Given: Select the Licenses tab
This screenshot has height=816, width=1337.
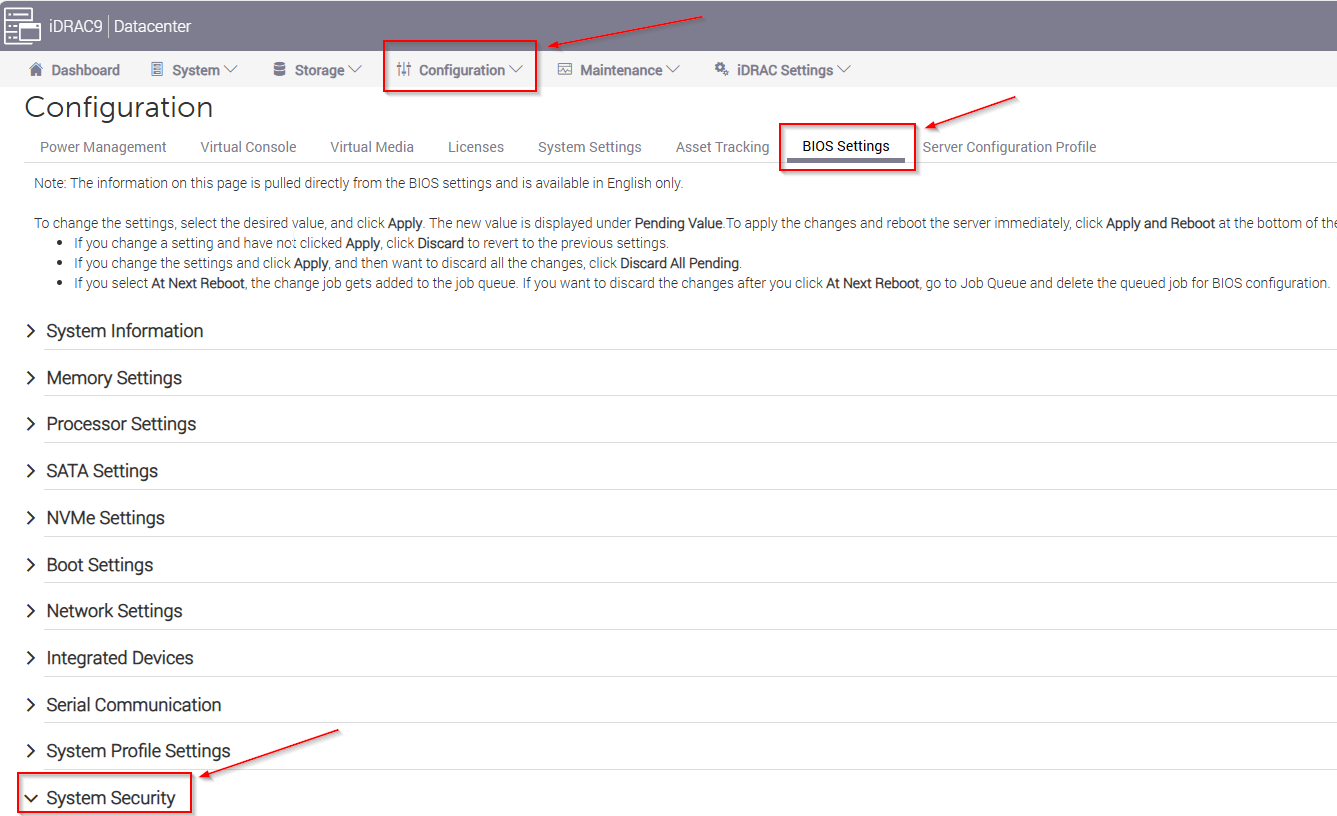Looking at the screenshot, I should coord(476,147).
